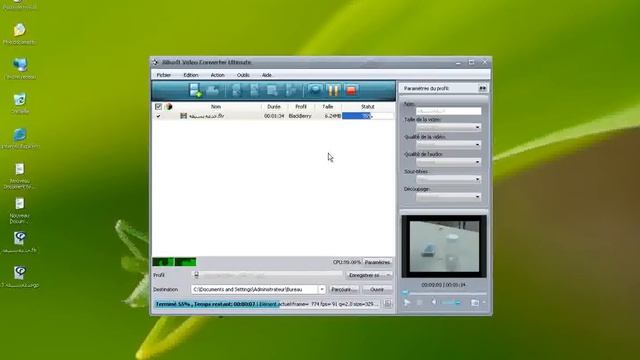640x360 pixels.
Task: Click the video preview thumbnail
Action: 444,247
